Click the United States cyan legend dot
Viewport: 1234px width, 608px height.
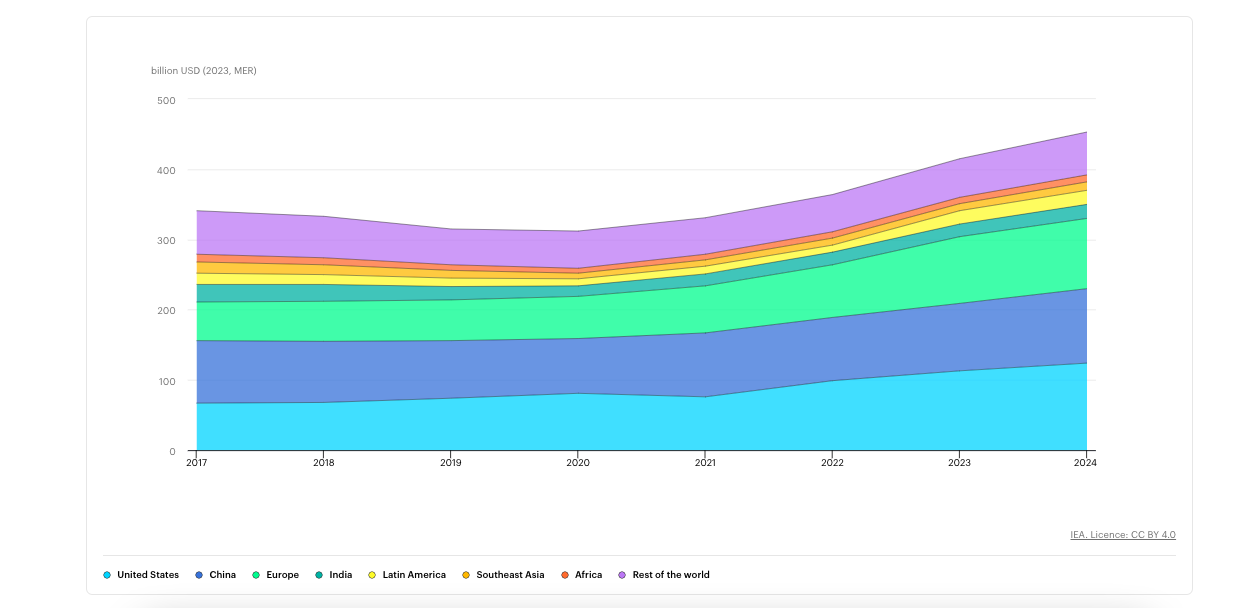click(107, 575)
